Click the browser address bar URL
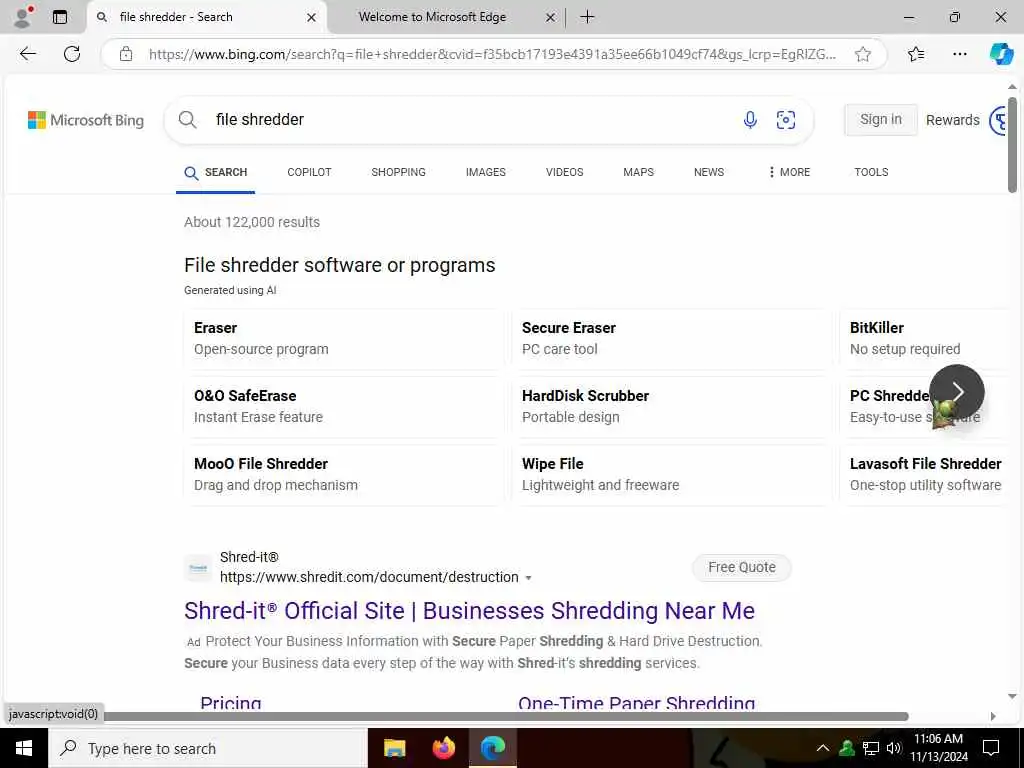The image size is (1024, 768). (x=492, y=54)
